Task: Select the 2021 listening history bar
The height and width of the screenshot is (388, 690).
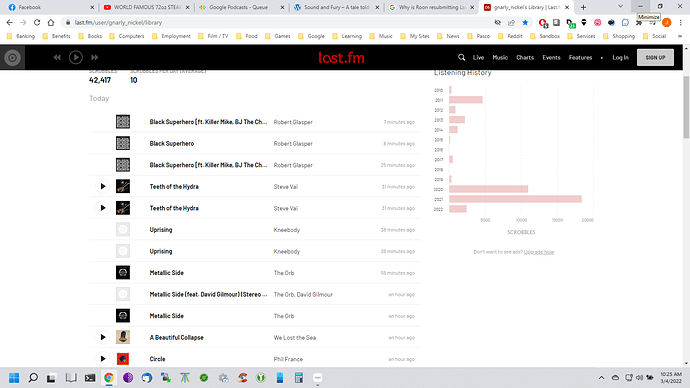Action: click(515, 199)
